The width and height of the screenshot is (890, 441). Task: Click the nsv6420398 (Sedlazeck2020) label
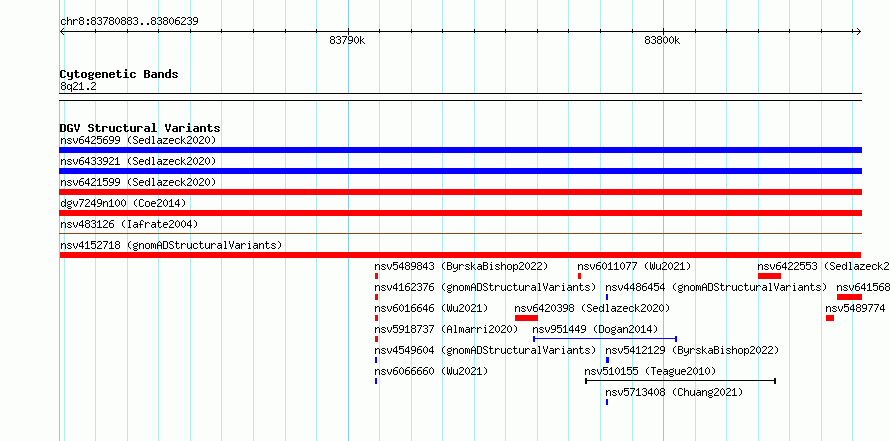[592, 308]
